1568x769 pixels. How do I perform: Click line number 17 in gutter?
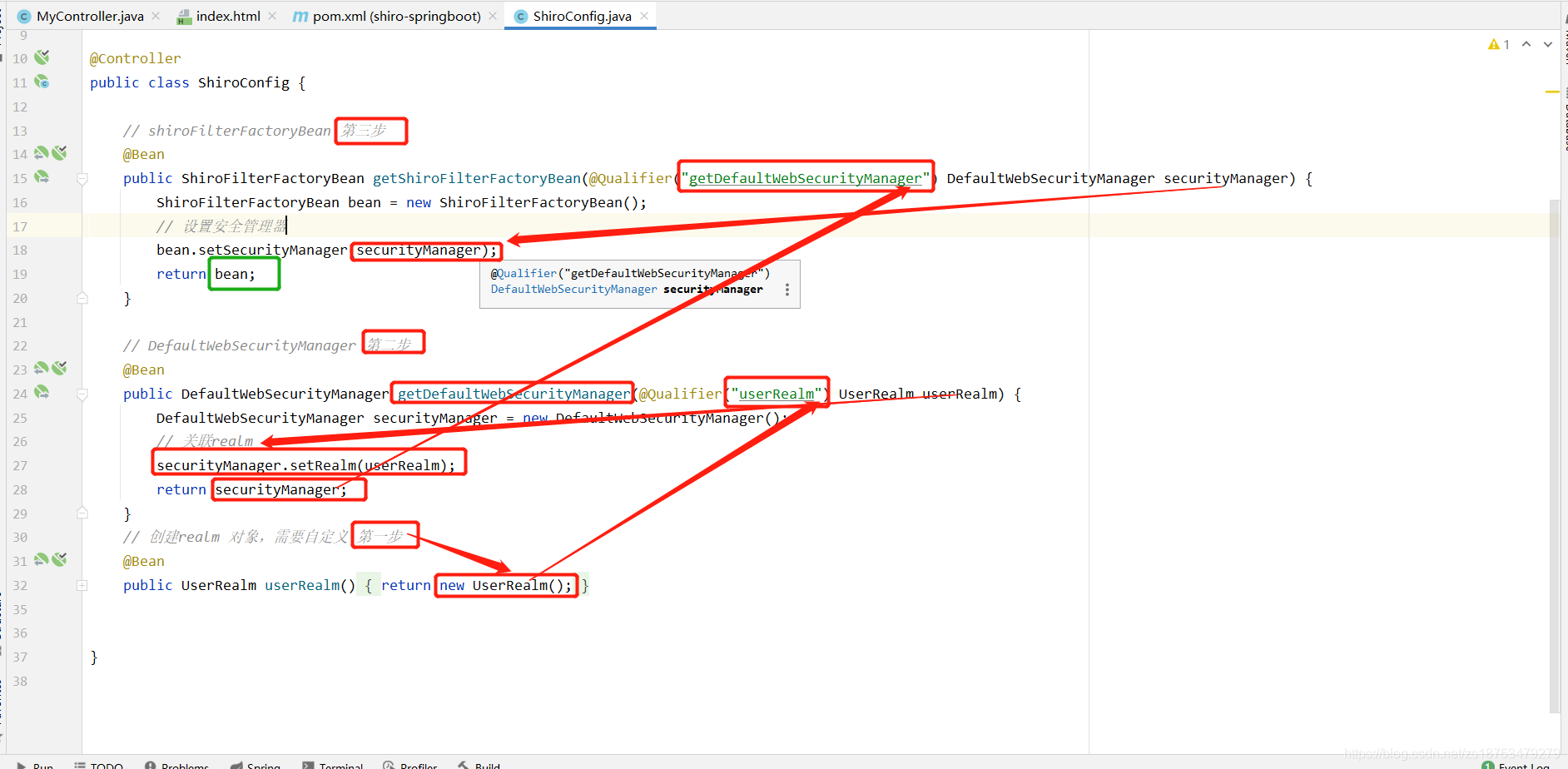point(20,226)
